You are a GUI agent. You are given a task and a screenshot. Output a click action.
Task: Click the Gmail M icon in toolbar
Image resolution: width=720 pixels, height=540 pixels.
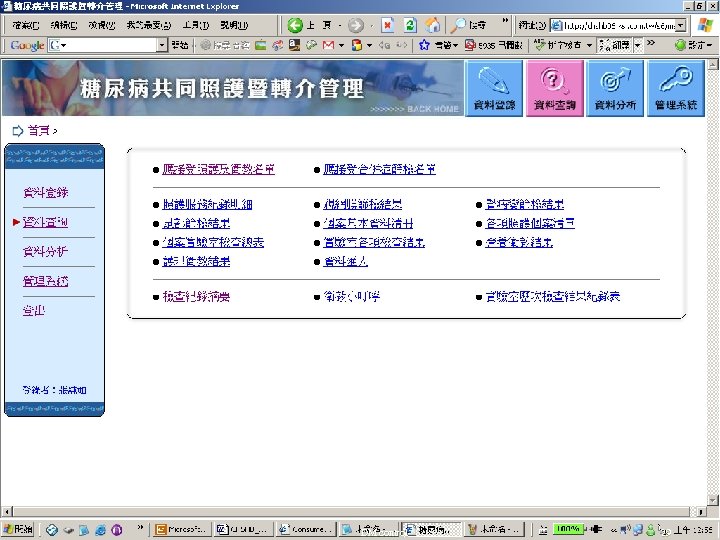click(x=328, y=45)
